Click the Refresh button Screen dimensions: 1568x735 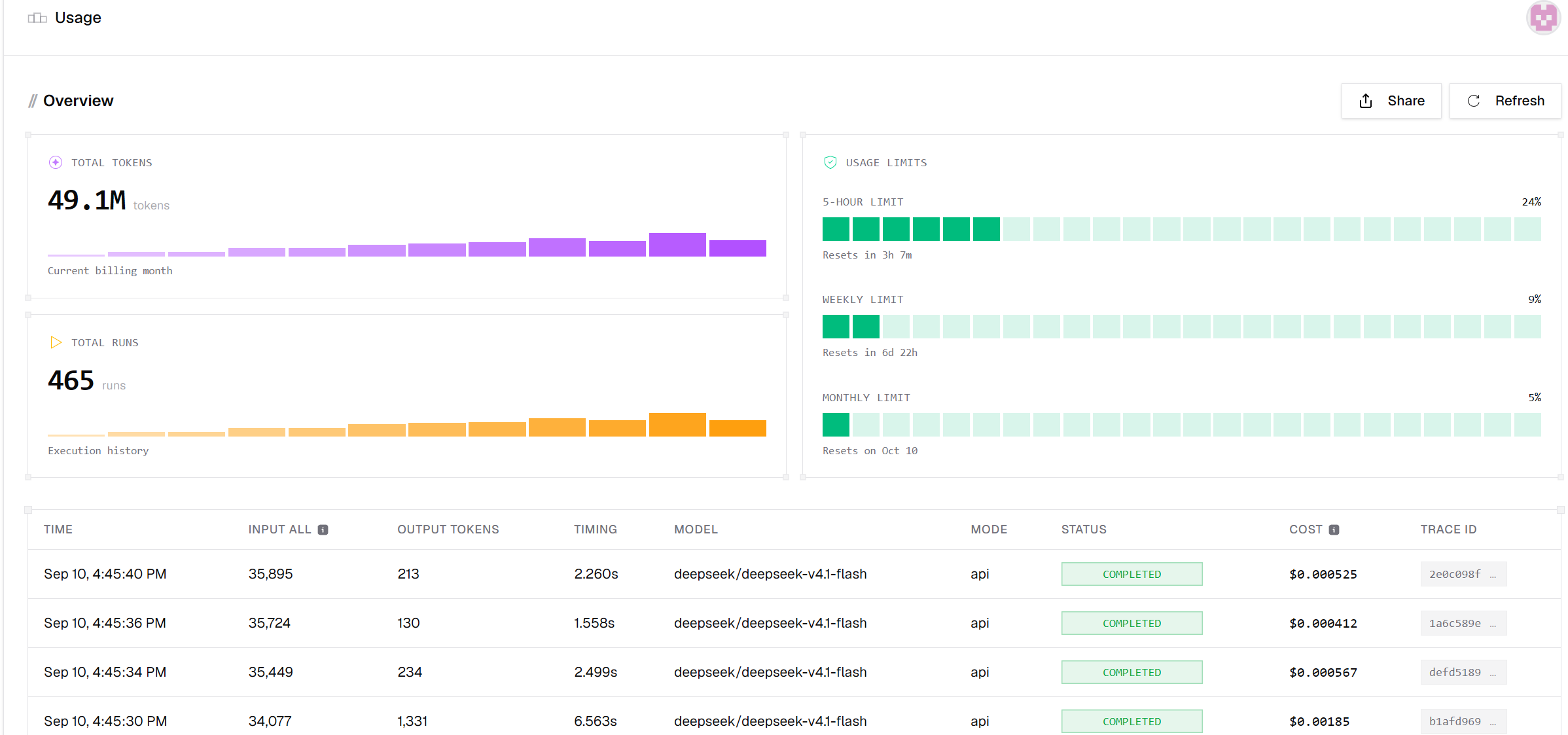(x=1505, y=101)
